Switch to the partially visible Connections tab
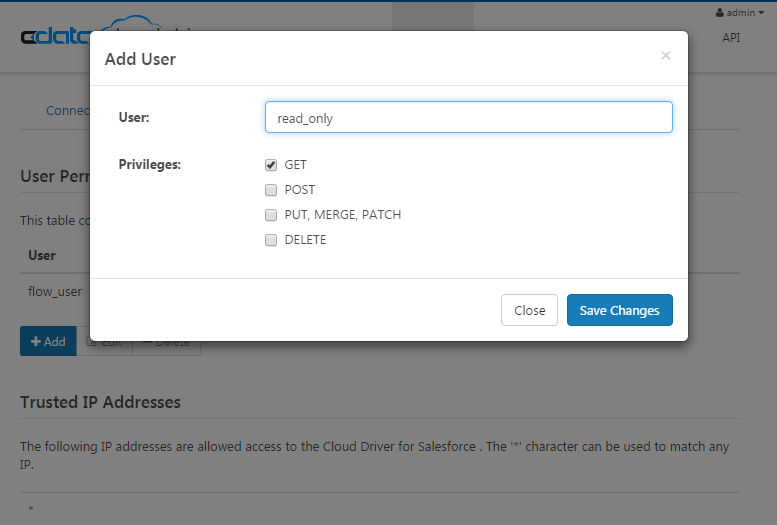 (x=67, y=110)
